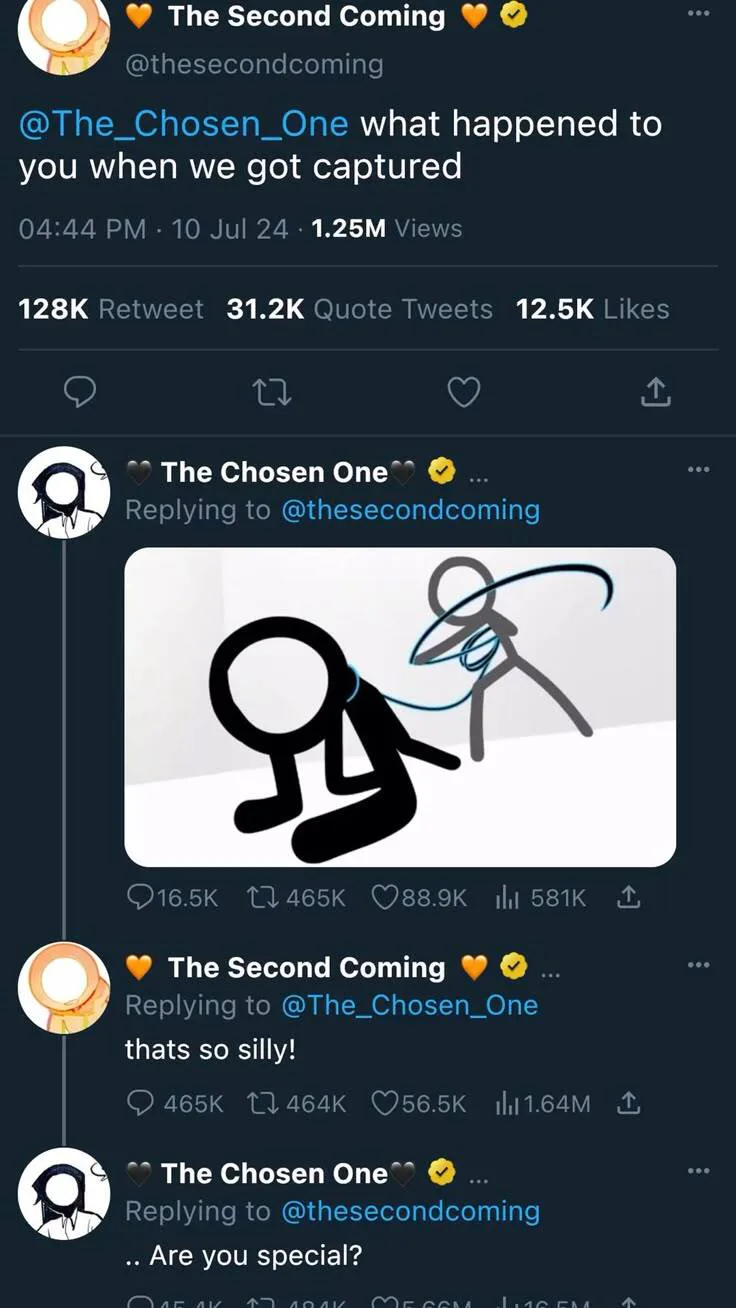
Task: Open more options on "thats so silly!" reply
Action: pyautogui.click(x=699, y=965)
